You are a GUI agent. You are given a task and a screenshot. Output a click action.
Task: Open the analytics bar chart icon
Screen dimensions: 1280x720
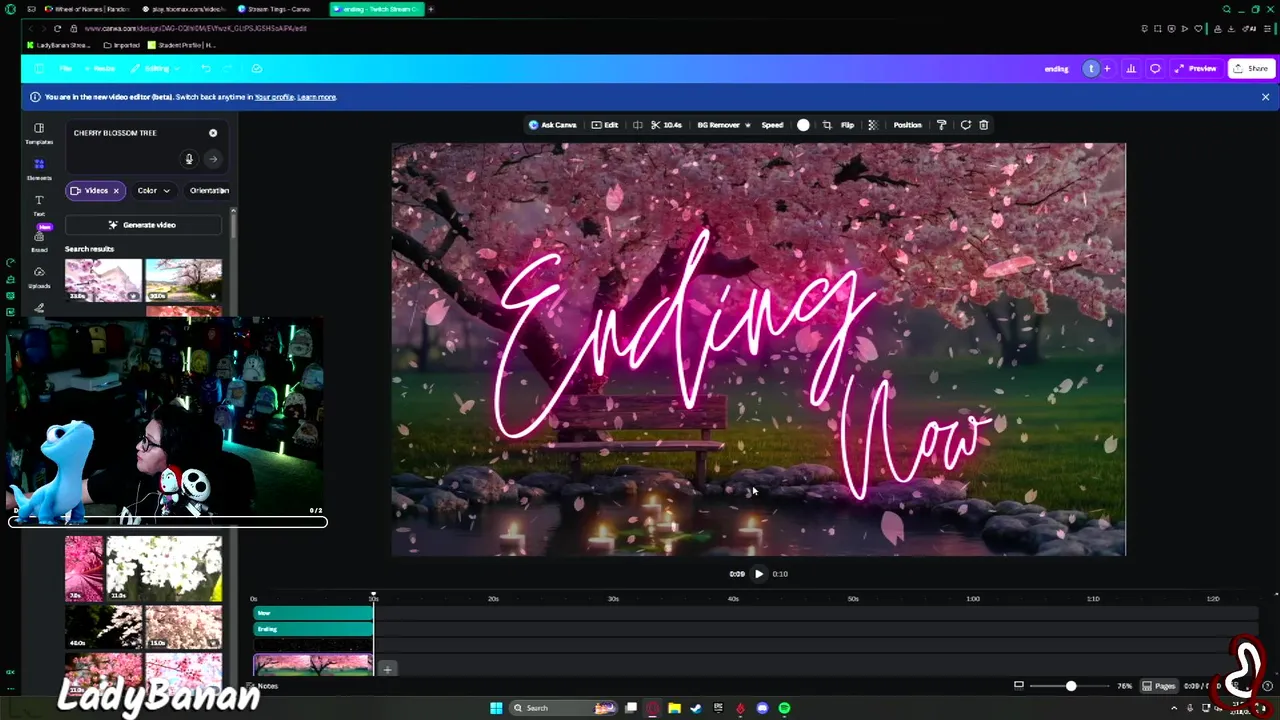pyautogui.click(x=1131, y=69)
